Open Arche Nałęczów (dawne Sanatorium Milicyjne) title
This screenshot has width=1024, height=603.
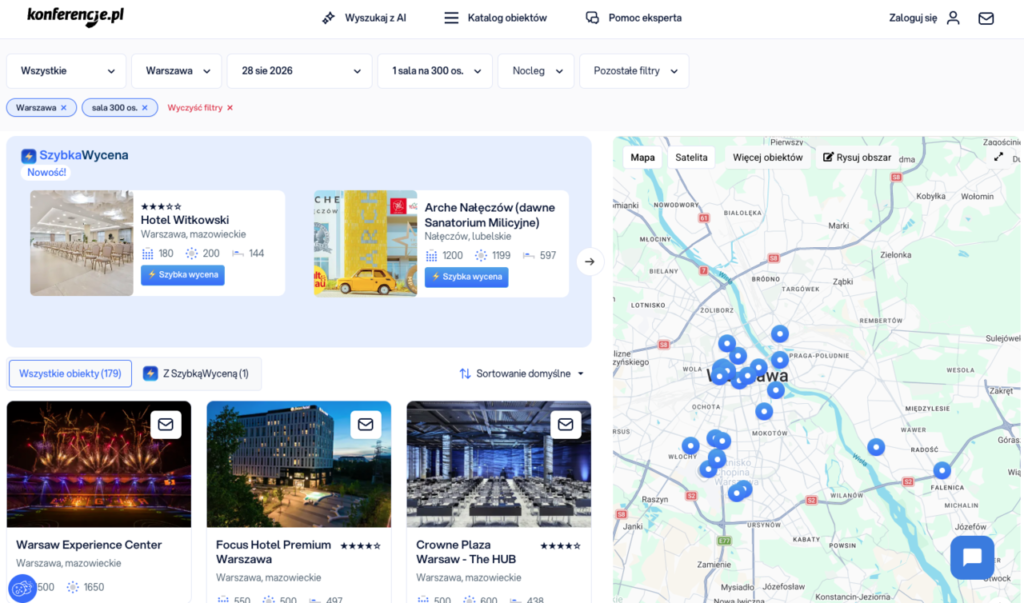tap(490, 215)
